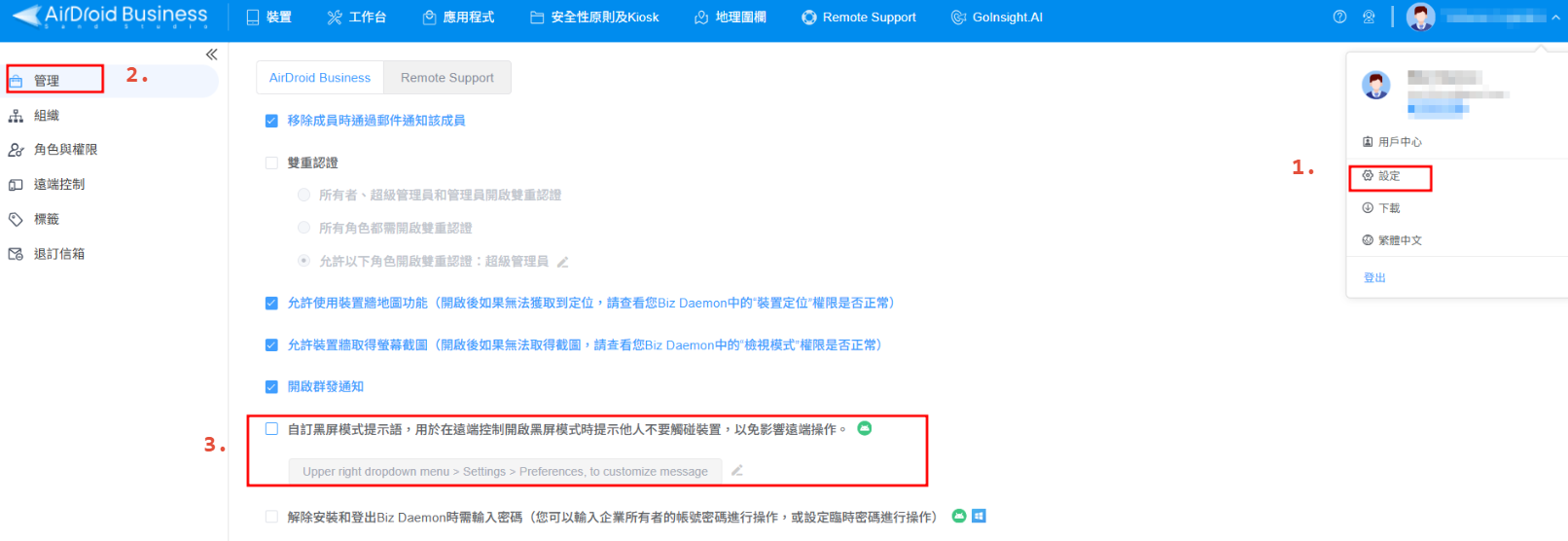Click the 應用程式 bag icon
Image resolution: width=1568 pixels, height=541 pixels.
pos(429,18)
